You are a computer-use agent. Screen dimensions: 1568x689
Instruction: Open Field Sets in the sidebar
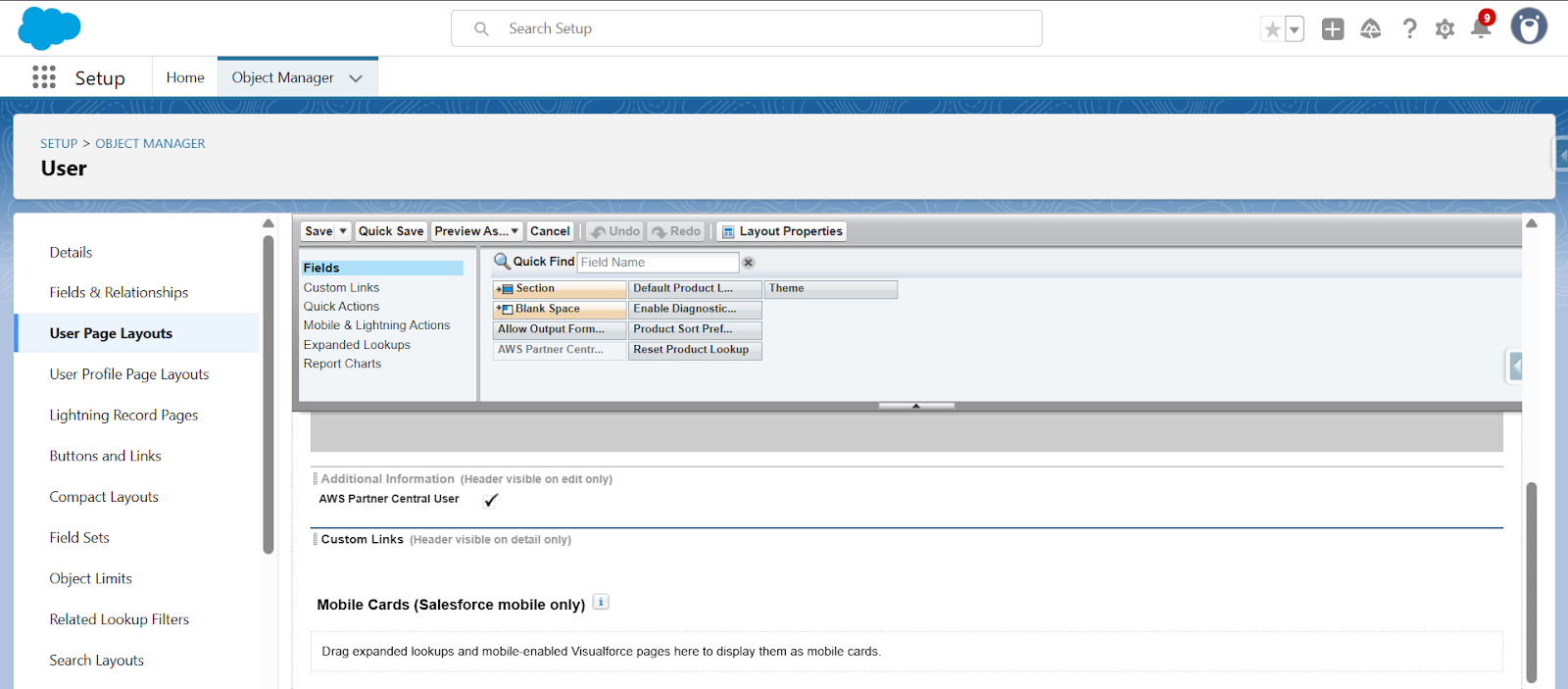point(79,537)
